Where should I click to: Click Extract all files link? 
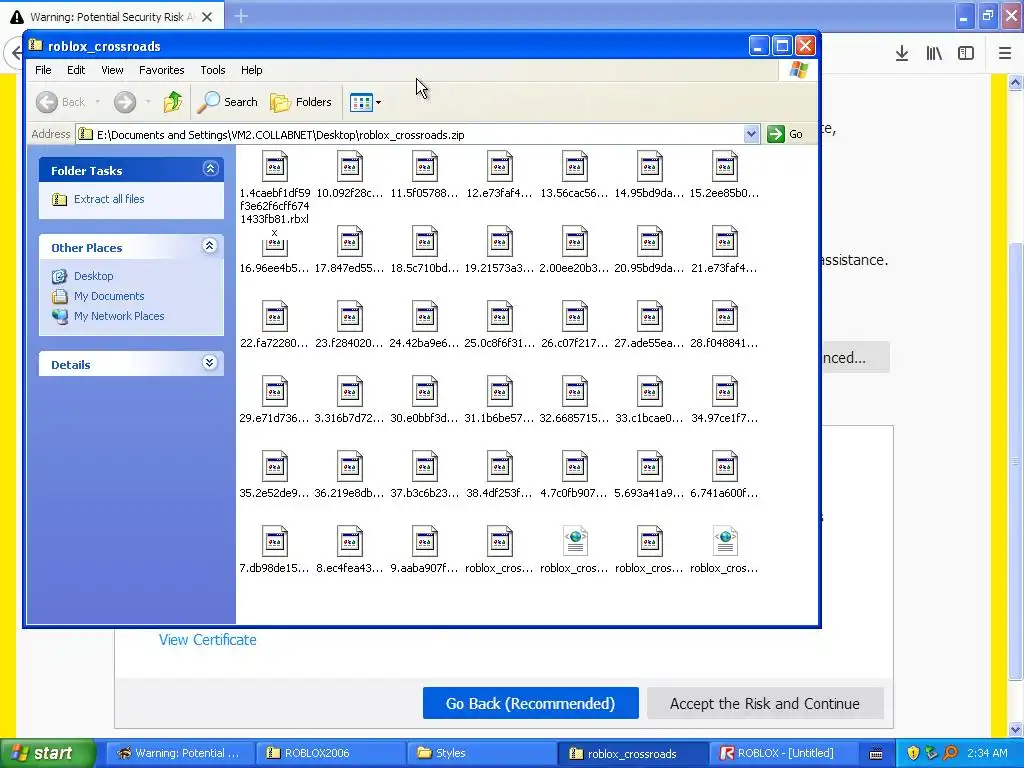pos(109,199)
